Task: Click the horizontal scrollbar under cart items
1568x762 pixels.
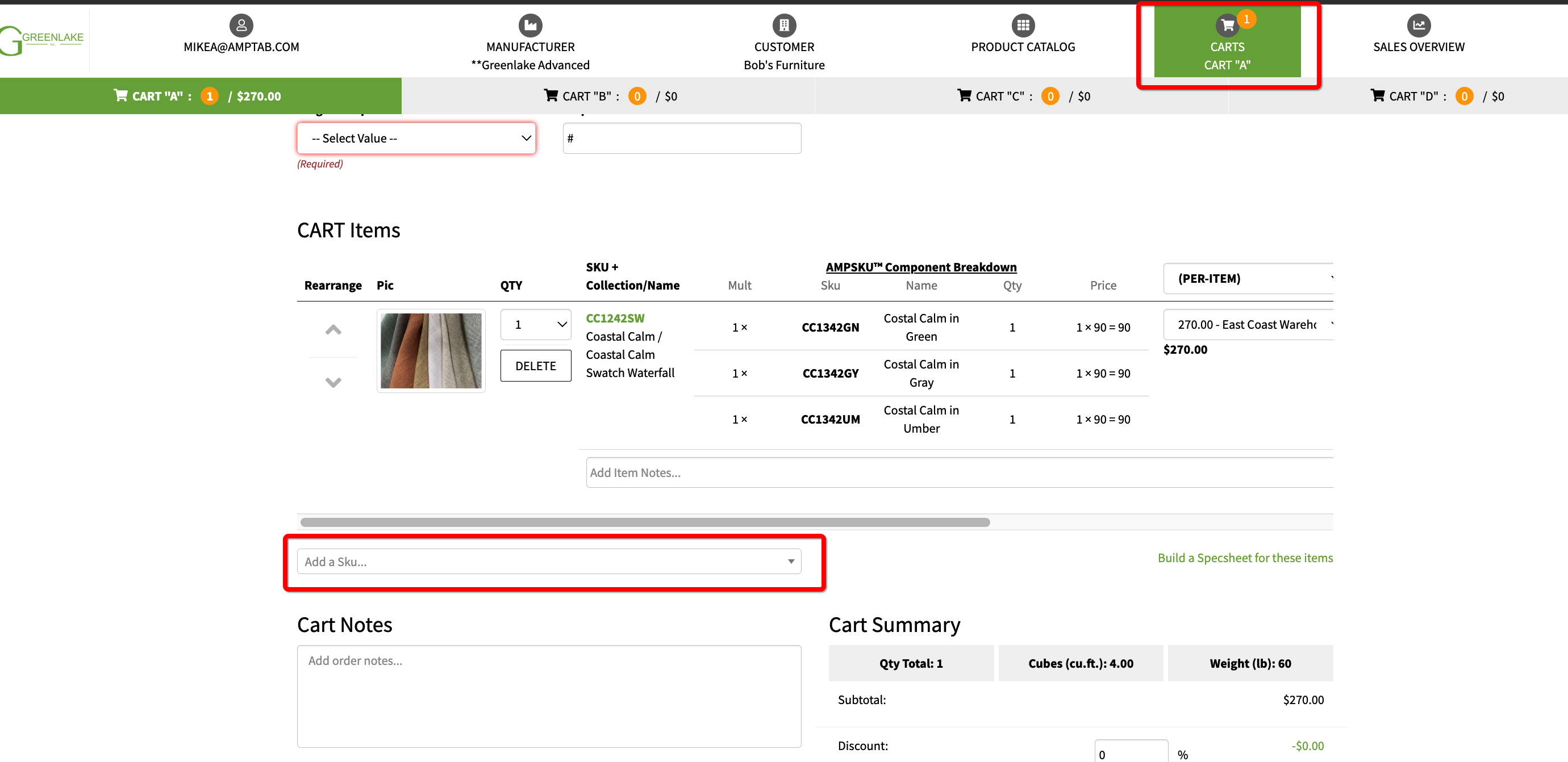Action: (x=645, y=522)
